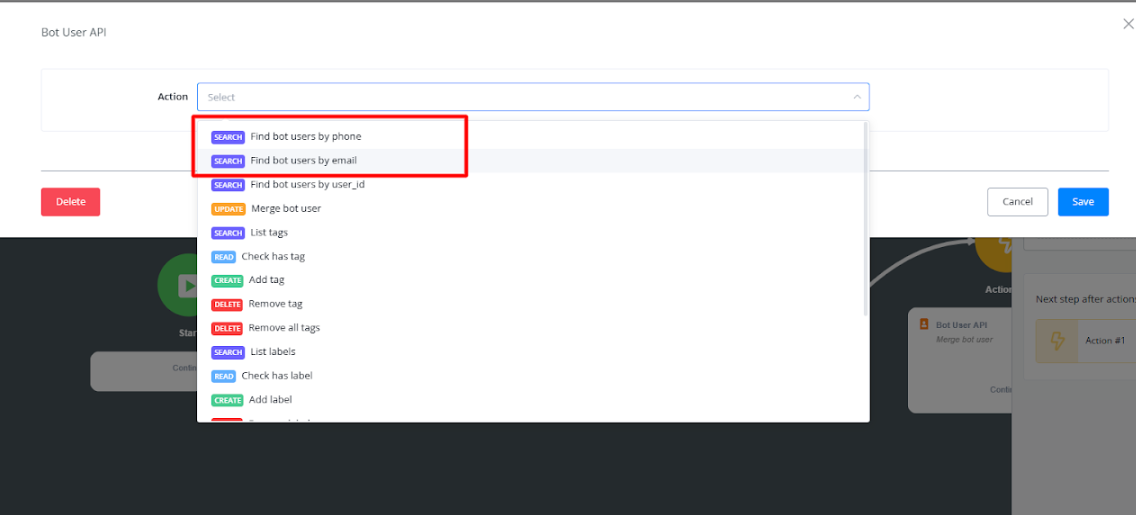Click the green Start node play icon
Screen dimensions: 1136x515
point(186,286)
